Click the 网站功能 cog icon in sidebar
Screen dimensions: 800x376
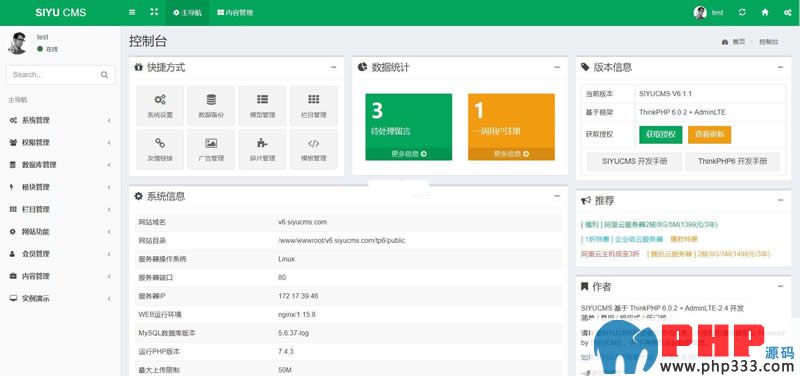click(x=13, y=232)
